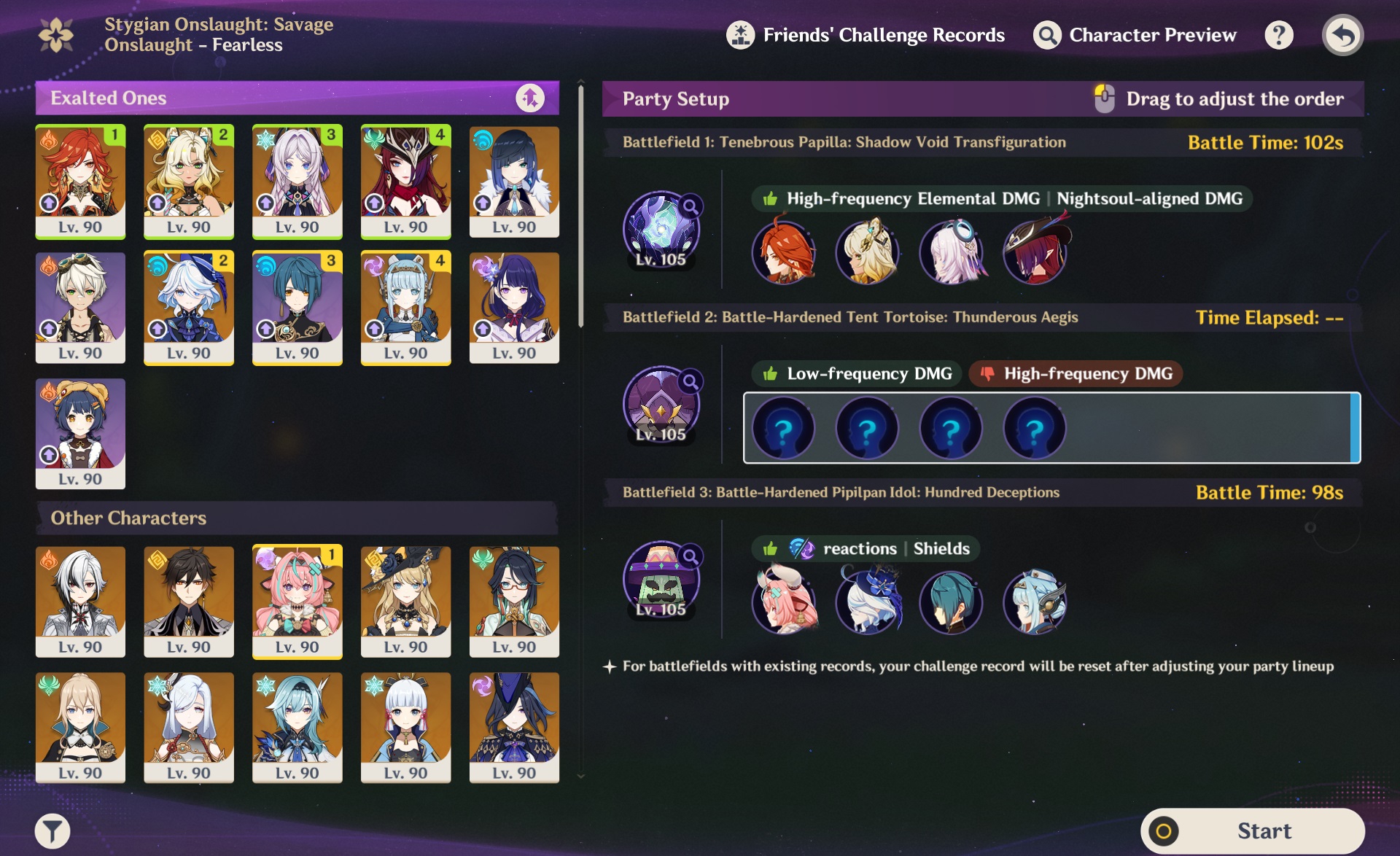
Task: Click the back arrow return icon
Action: 1342,35
